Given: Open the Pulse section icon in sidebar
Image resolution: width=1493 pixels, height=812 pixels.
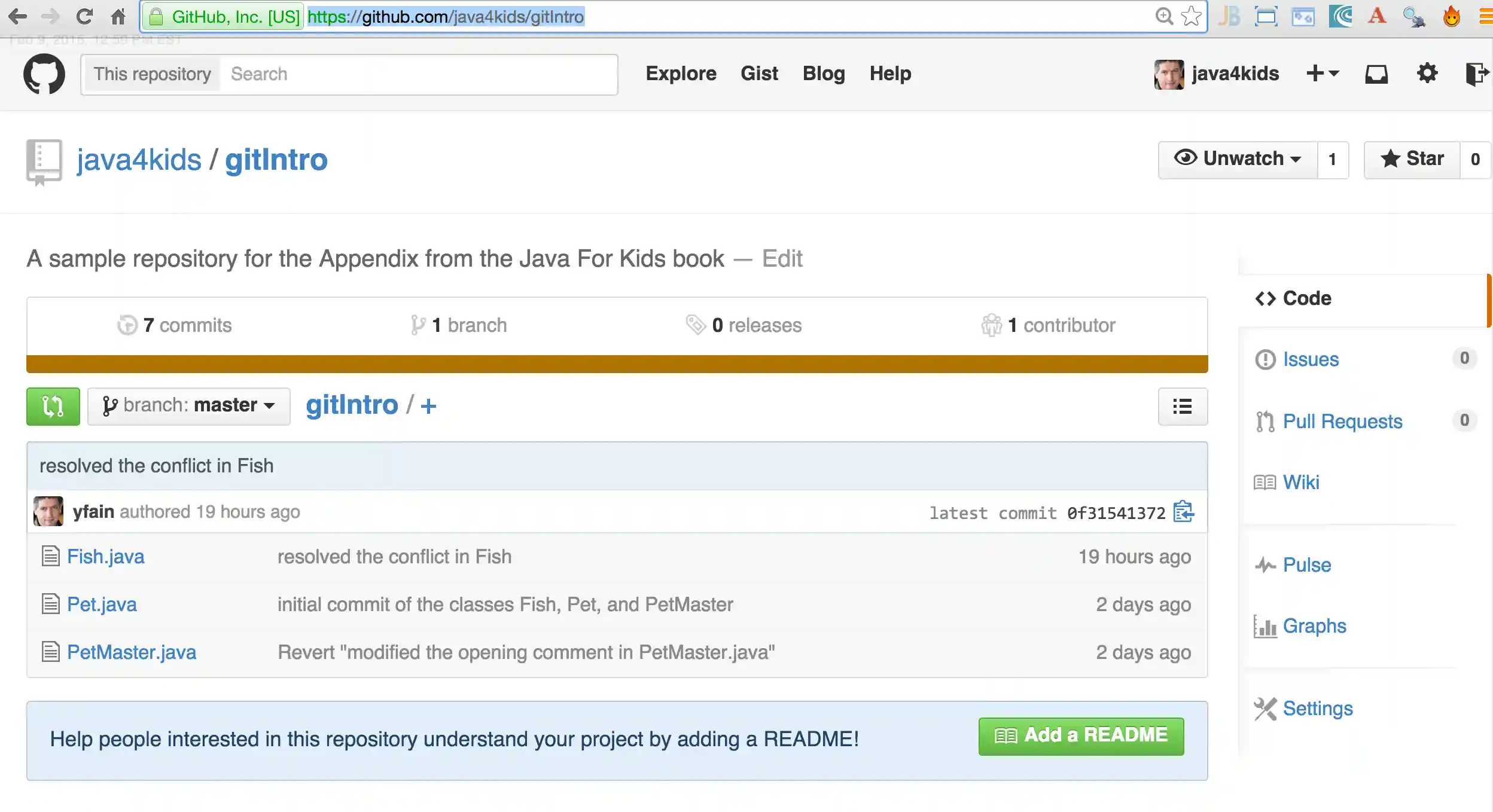Looking at the screenshot, I should (x=1265, y=564).
